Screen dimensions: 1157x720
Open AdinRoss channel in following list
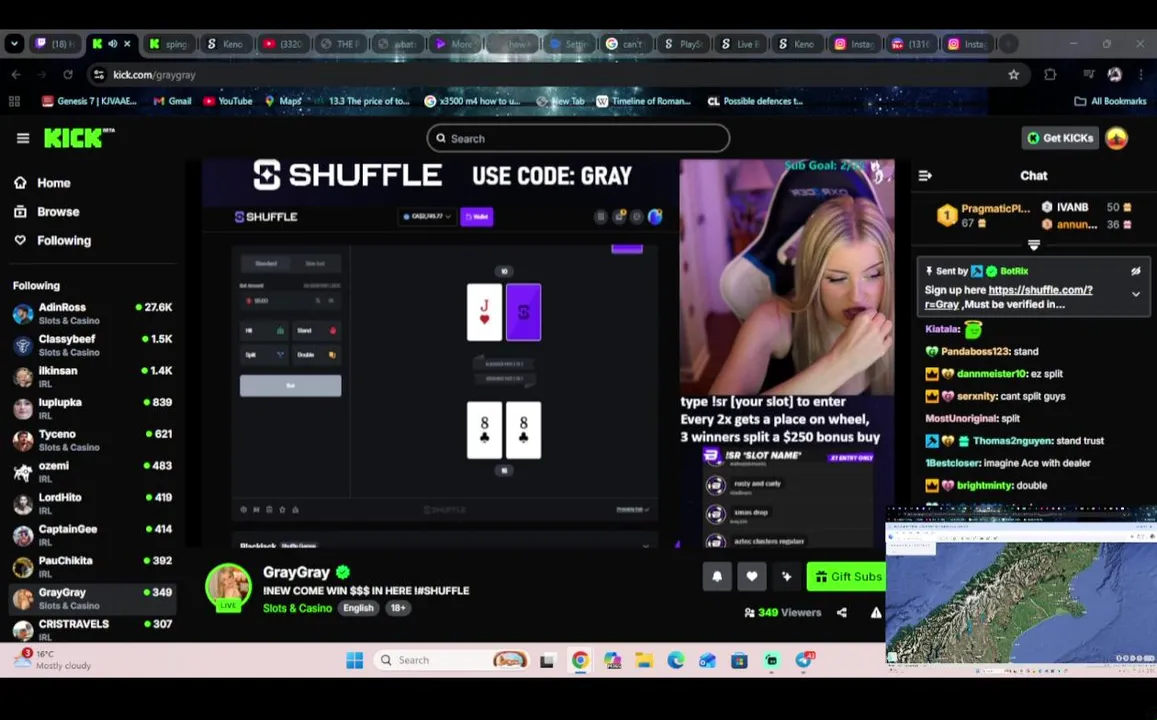(x=92, y=314)
